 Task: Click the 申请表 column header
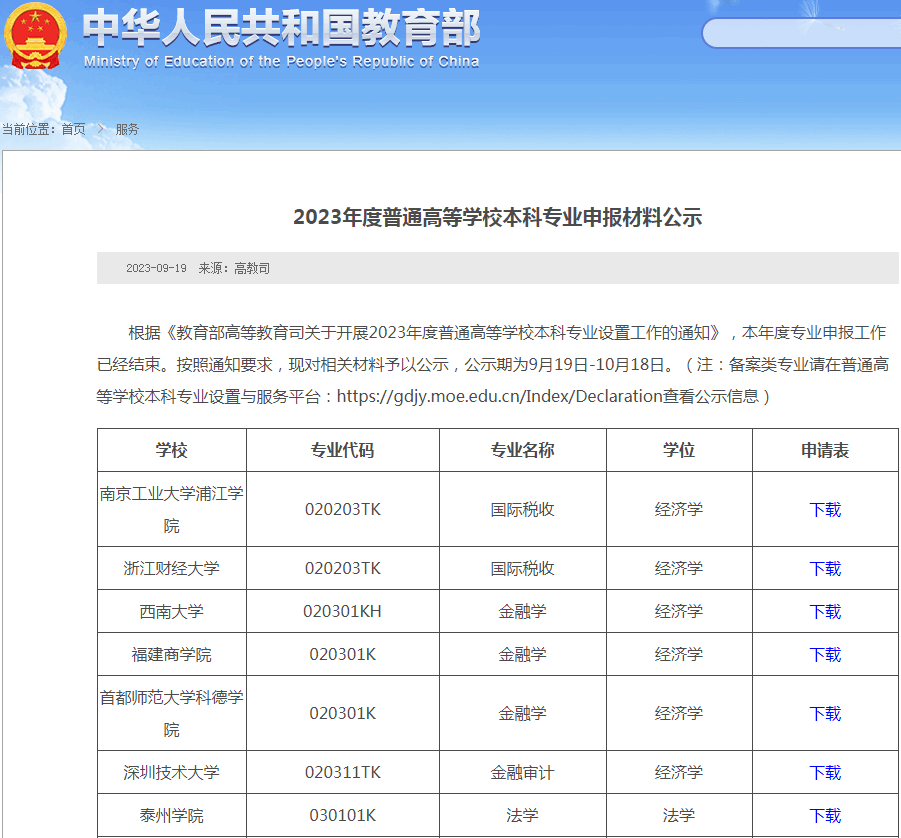pos(824,450)
